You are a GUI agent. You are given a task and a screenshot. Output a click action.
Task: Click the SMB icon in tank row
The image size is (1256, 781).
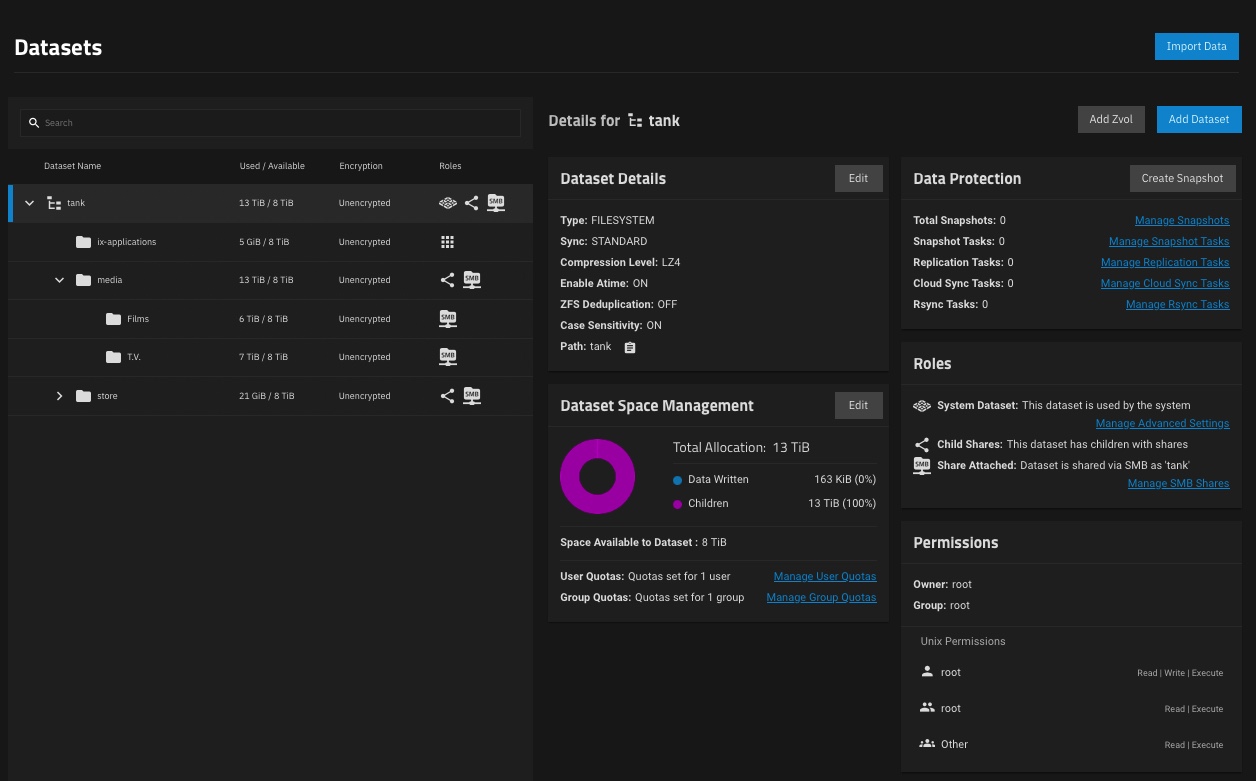pos(496,203)
